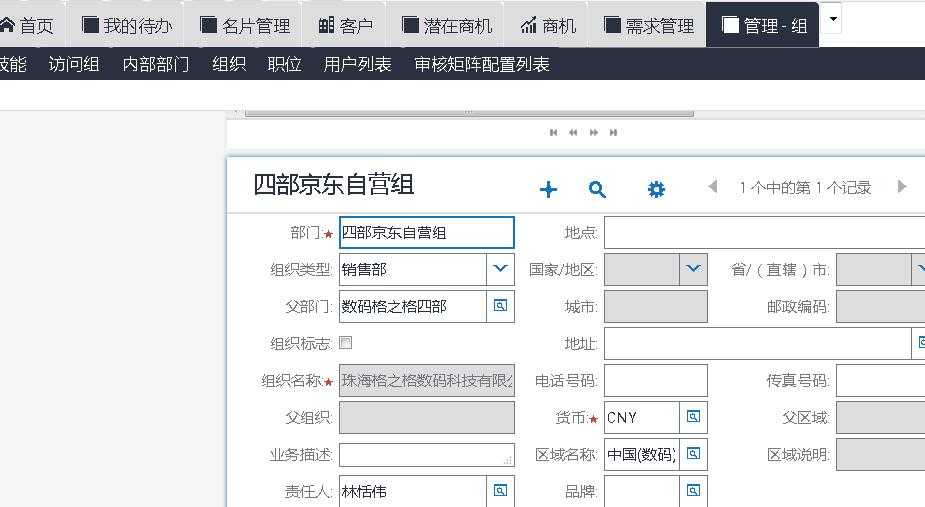Viewport: 925px width, 507px height.
Task: Open the 用户列表 submenu link
Action: [357, 64]
